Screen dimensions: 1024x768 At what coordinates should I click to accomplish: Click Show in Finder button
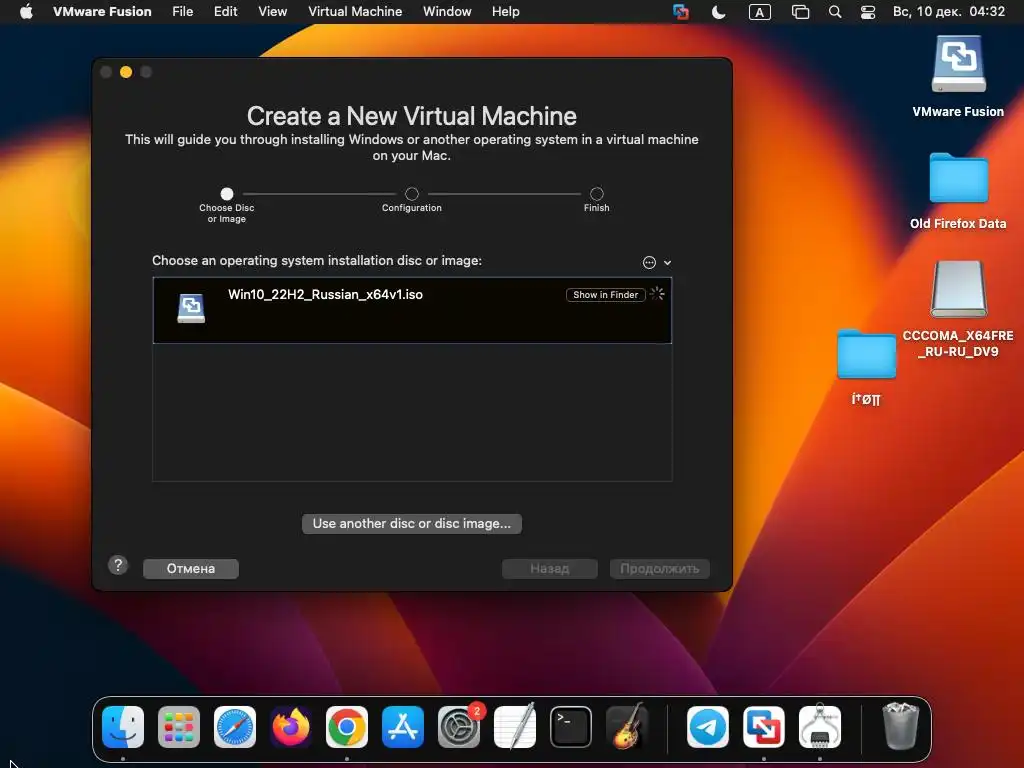coord(605,295)
